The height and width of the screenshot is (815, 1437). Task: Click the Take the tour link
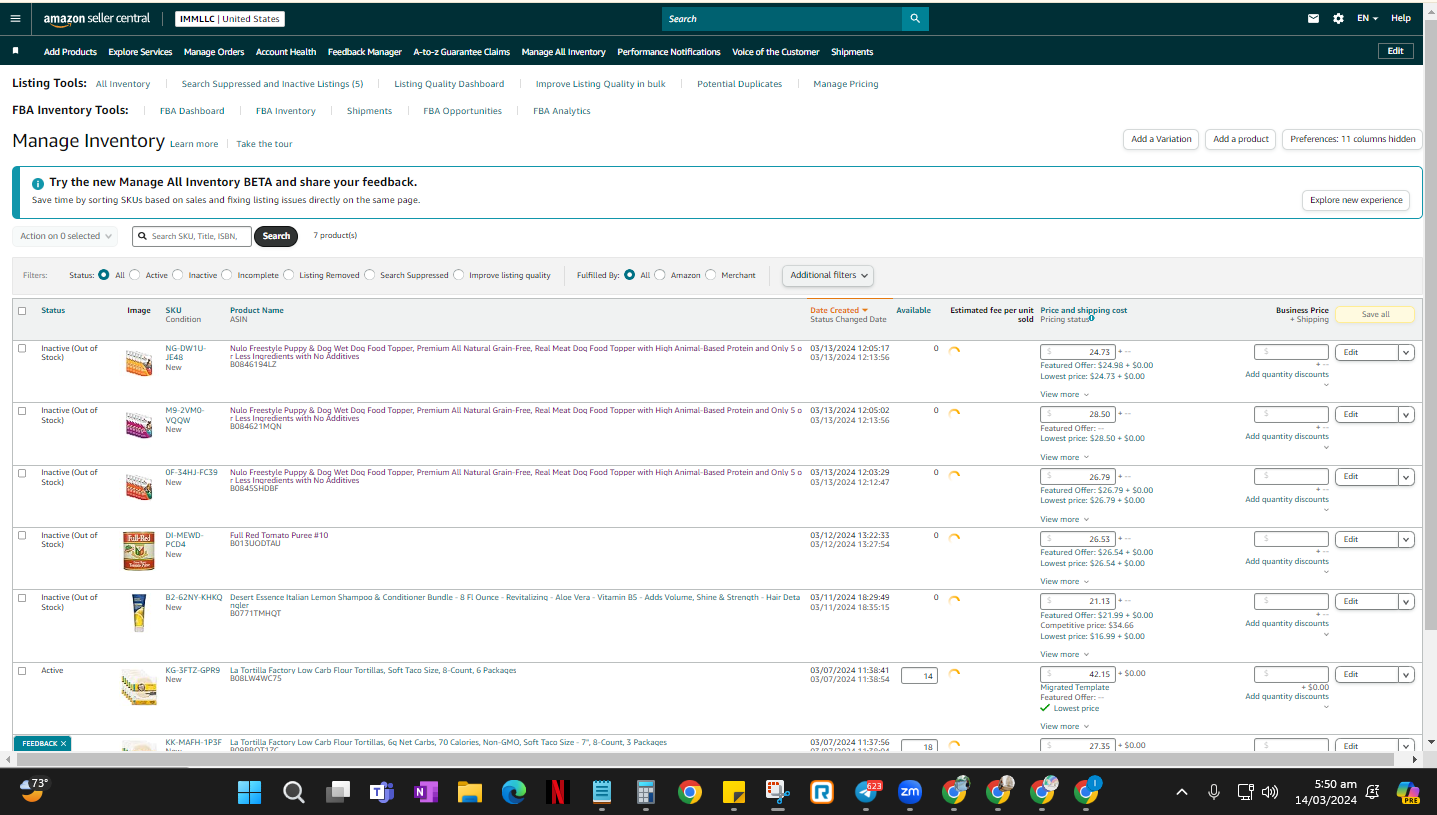pos(264,144)
